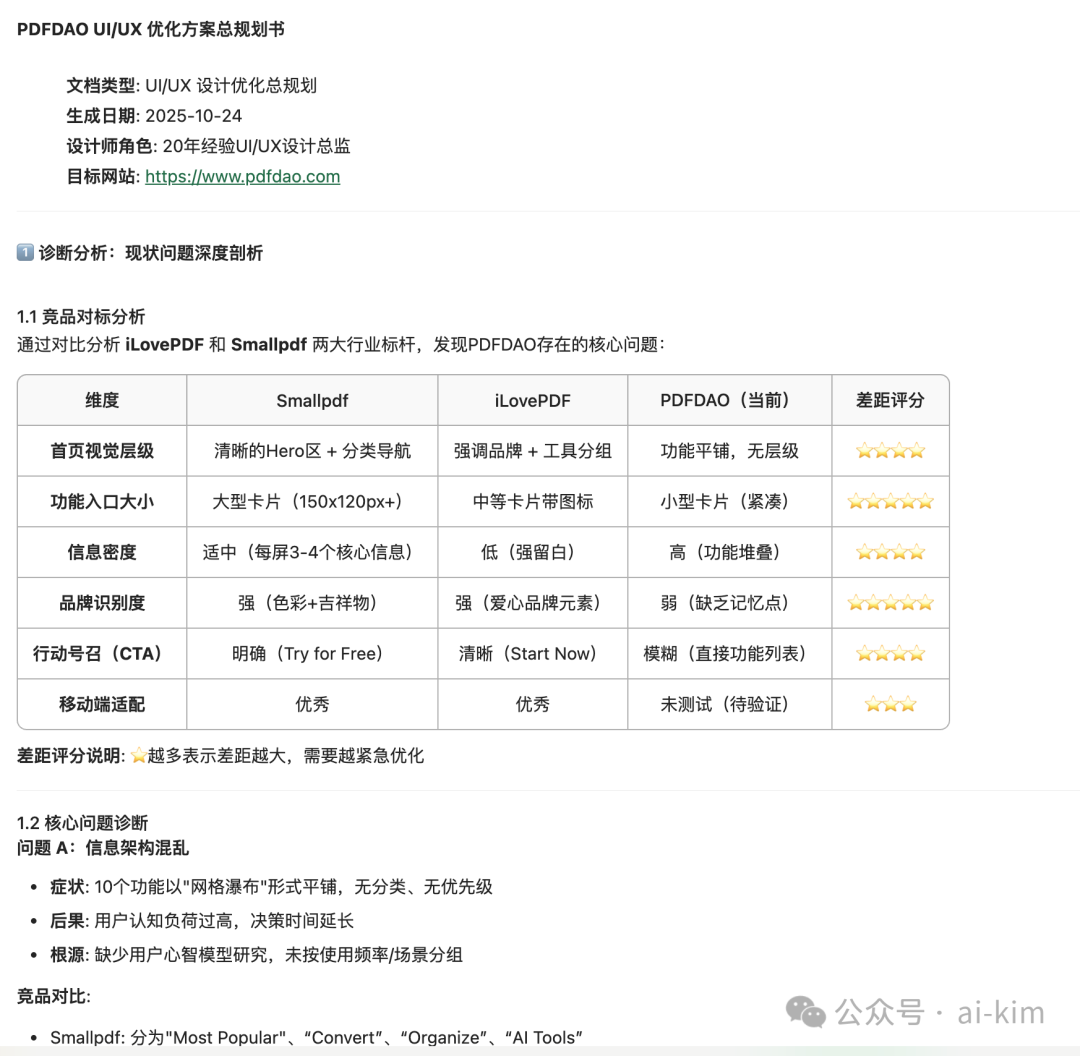
Task: Click the 差距评分 column header
Action: click(x=889, y=400)
